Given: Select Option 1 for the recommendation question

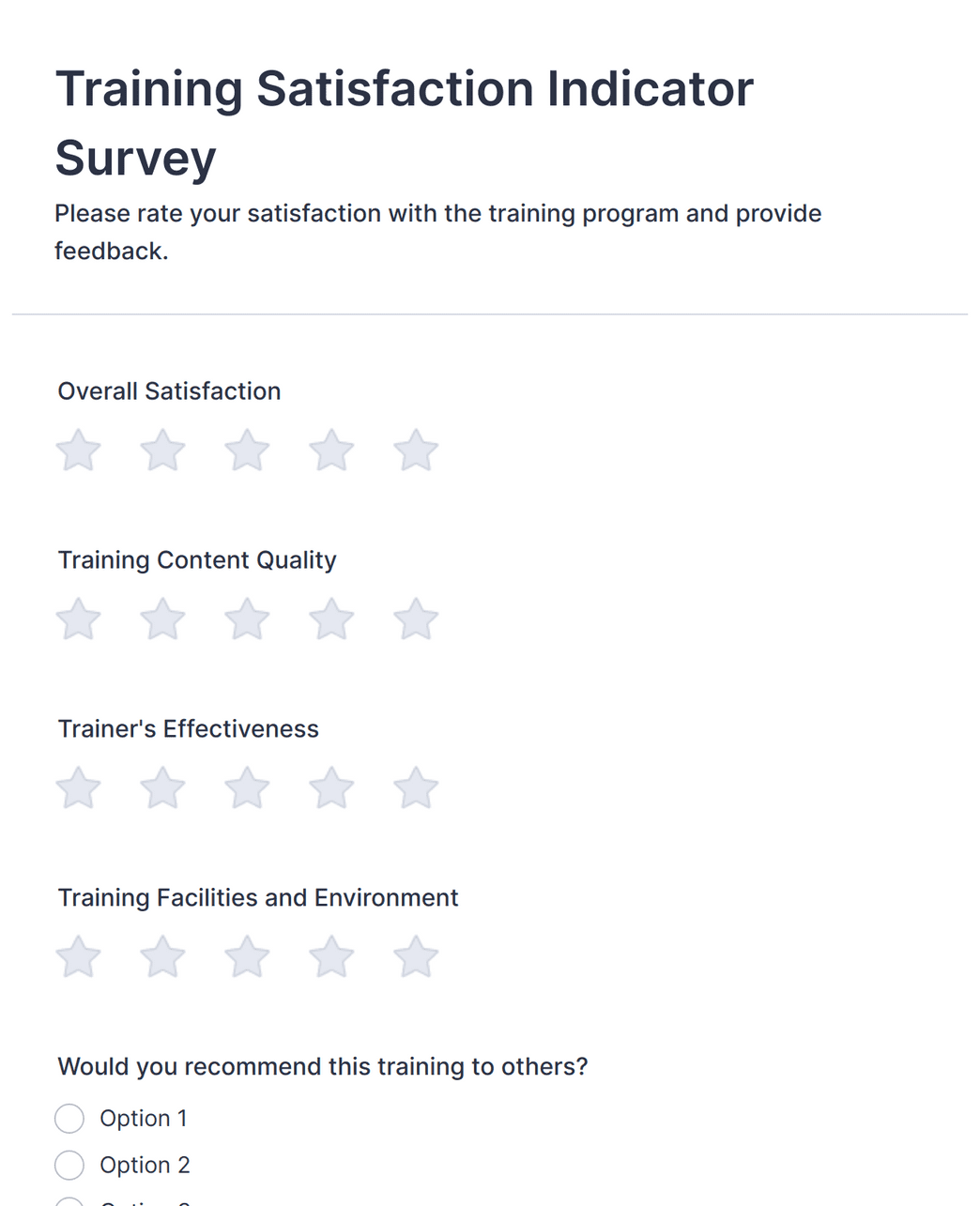Looking at the screenshot, I should 69,1118.
